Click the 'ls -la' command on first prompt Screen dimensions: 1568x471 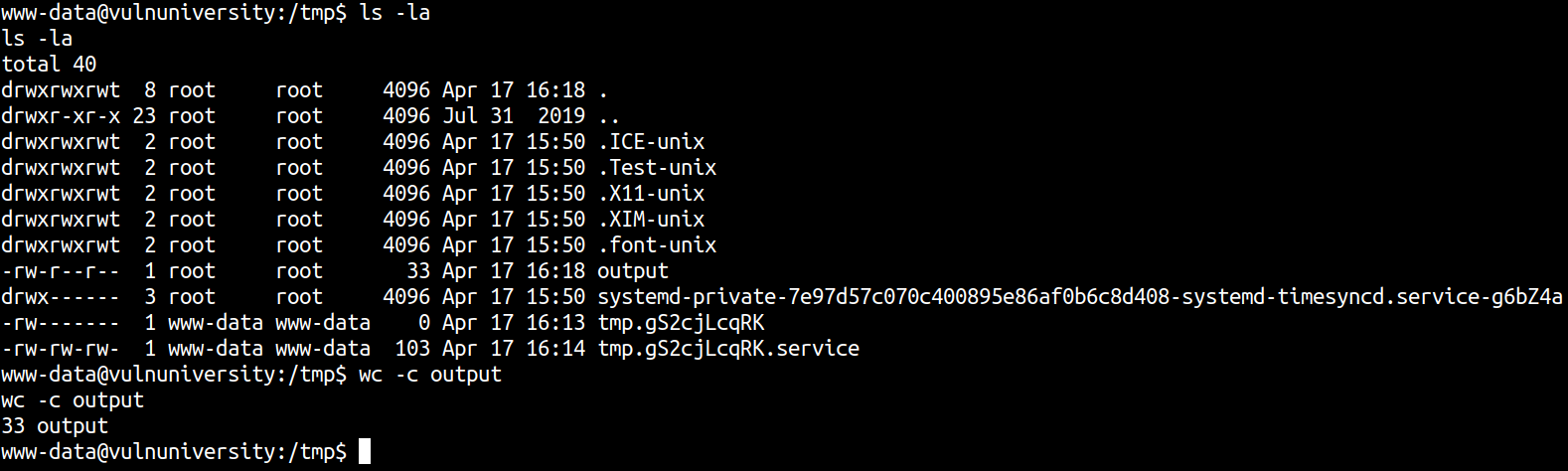coord(394,13)
